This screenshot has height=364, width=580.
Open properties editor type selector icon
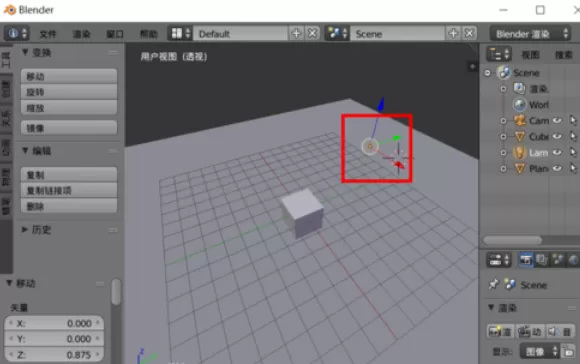click(x=499, y=260)
